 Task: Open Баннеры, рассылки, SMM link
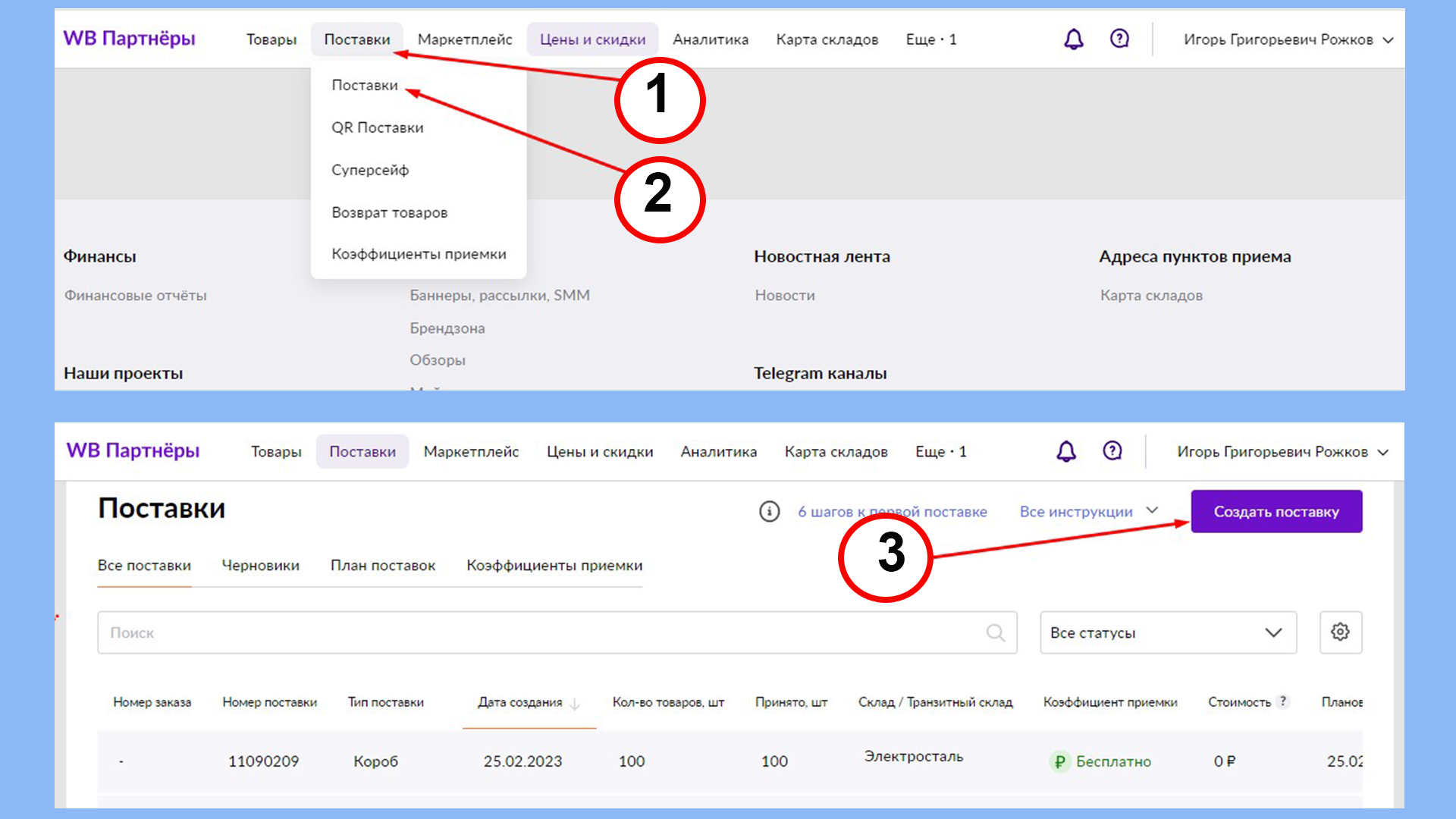tap(500, 296)
